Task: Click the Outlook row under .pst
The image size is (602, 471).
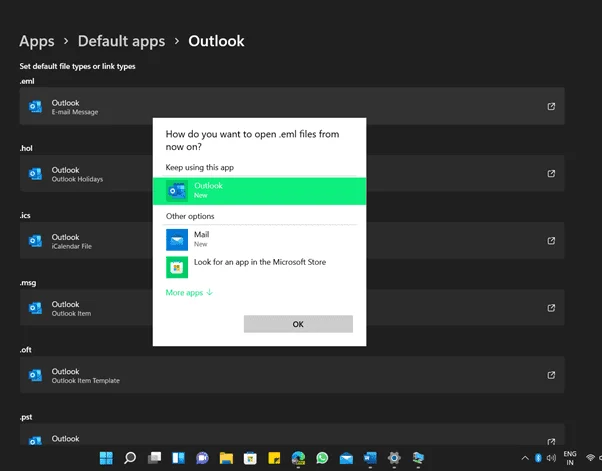Action: click(x=292, y=435)
